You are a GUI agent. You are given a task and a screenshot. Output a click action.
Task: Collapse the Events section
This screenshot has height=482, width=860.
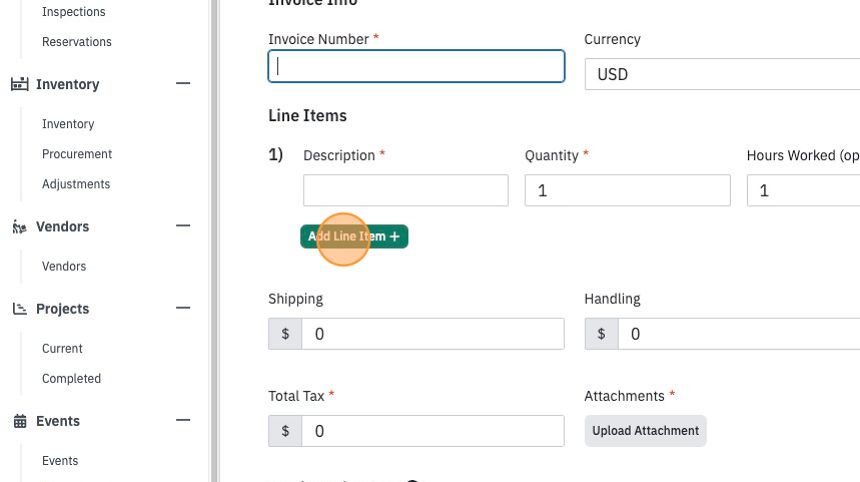[183, 420]
